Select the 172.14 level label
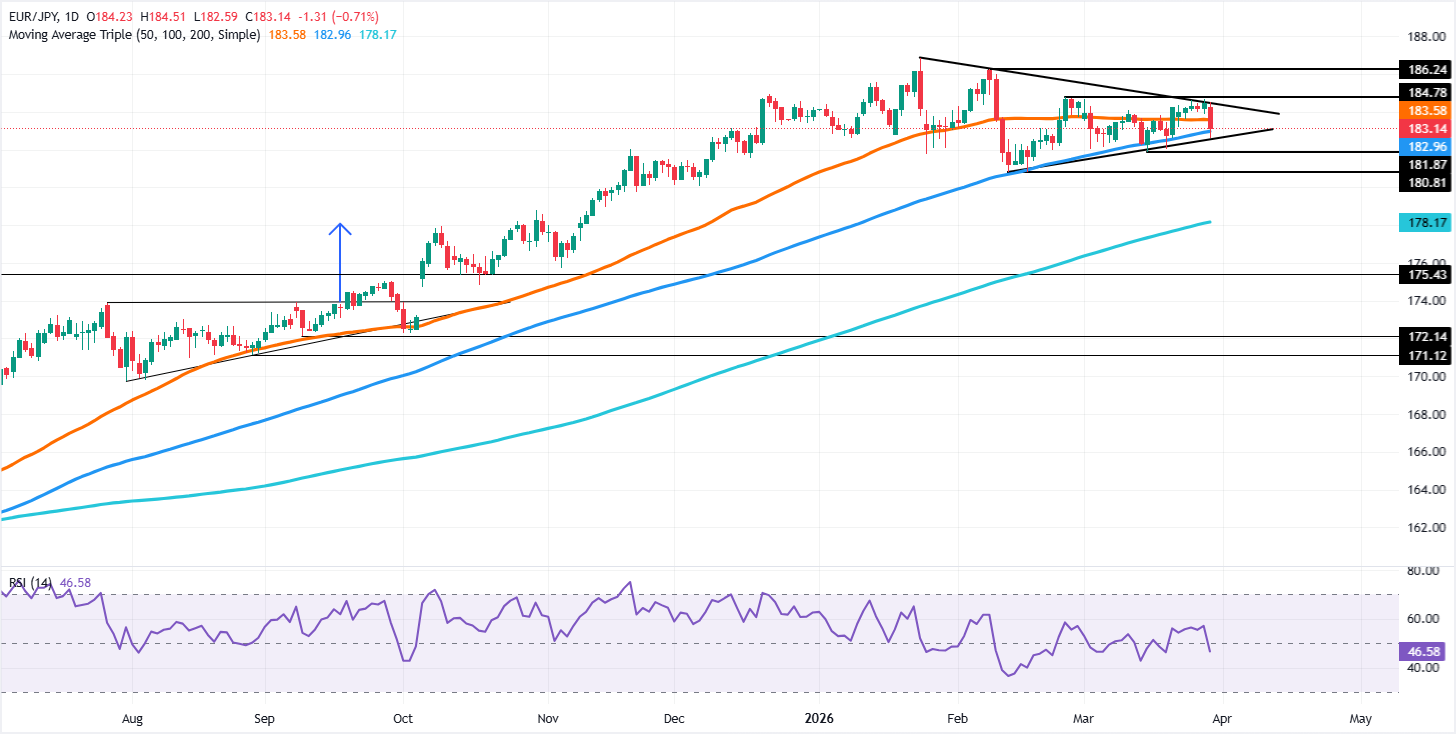Viewport: 1456px width, 734px height. (x=1424, y=337)
